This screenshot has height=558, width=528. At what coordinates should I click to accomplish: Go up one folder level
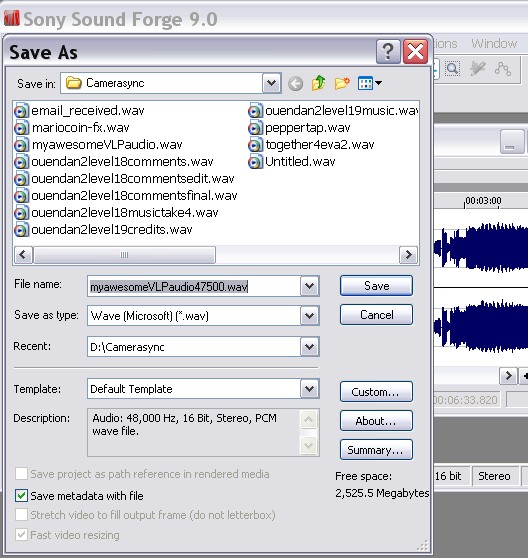coord(318,83)
